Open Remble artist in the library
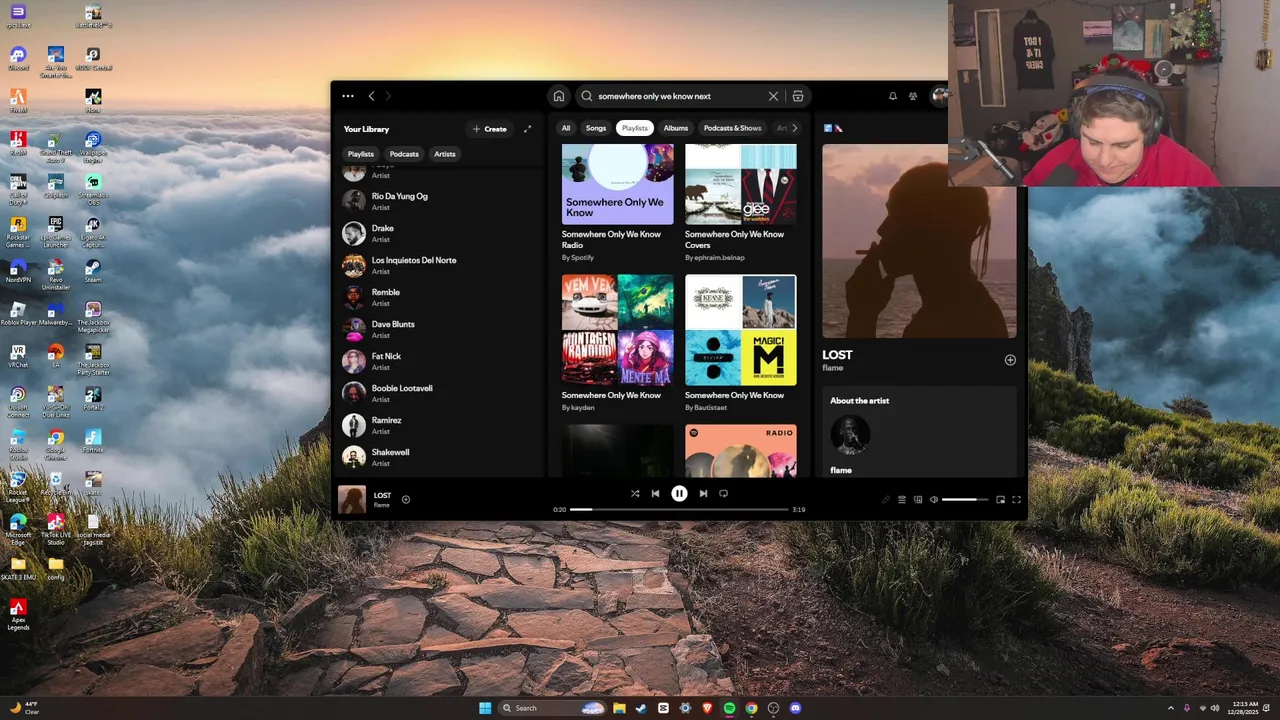Image resolution: width=1280 pixels, height=720 pixels. [x=440, y=297]
